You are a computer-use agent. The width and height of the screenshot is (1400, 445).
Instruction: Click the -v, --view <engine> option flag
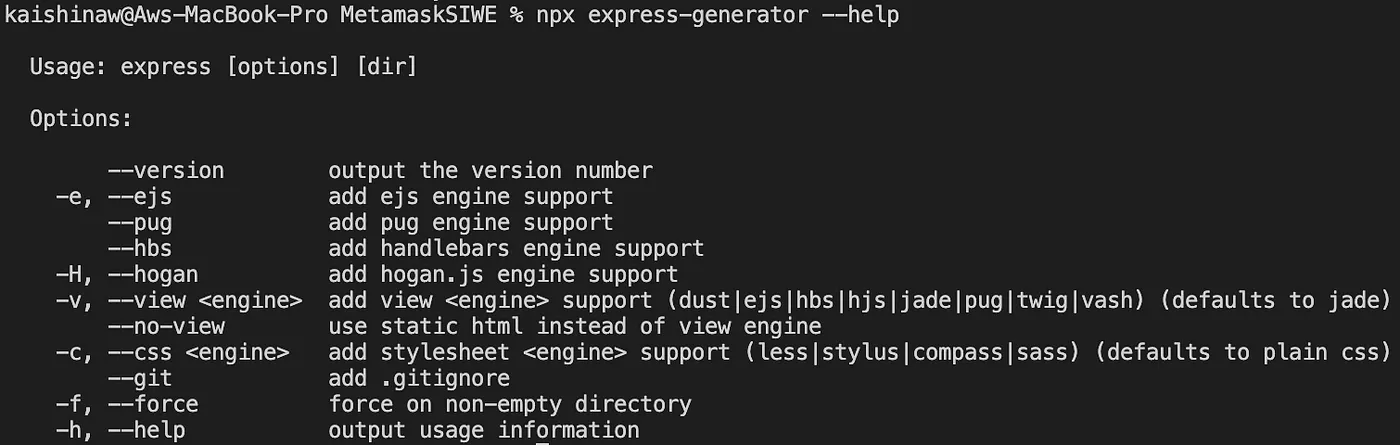(x=179, y=300)
